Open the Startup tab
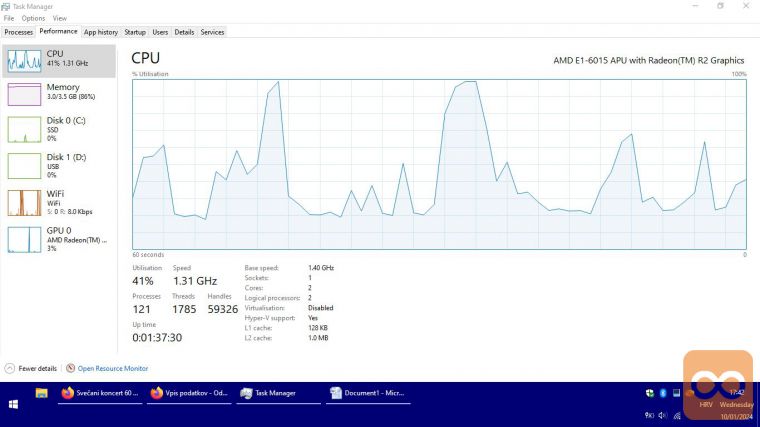The height and width of the screenshot is (427, 760). click(135, 32)
